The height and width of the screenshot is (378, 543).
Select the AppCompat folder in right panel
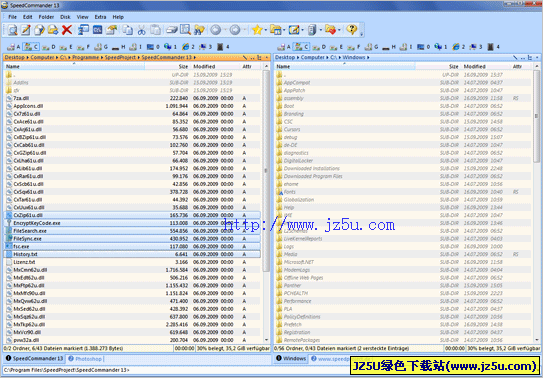pyautogui.click(x=403, y=83)
